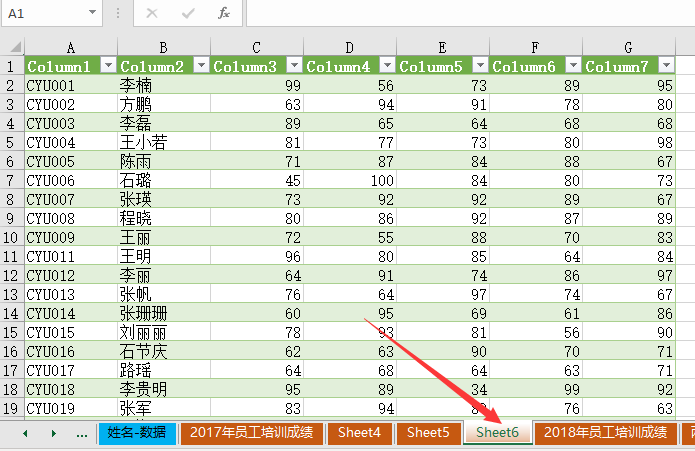Click the Column4 header cell text
695x451 pixels.
pyautogui.click(x=338, y=66)
